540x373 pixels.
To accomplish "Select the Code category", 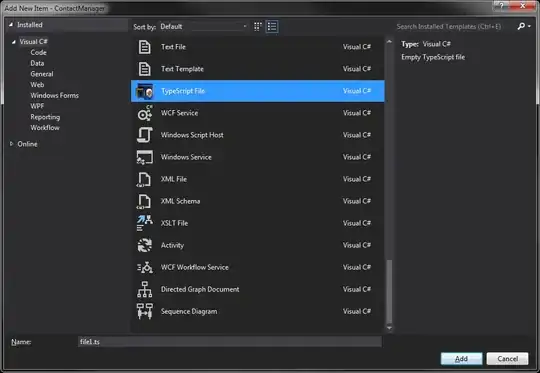I will [x=38, y=52].
